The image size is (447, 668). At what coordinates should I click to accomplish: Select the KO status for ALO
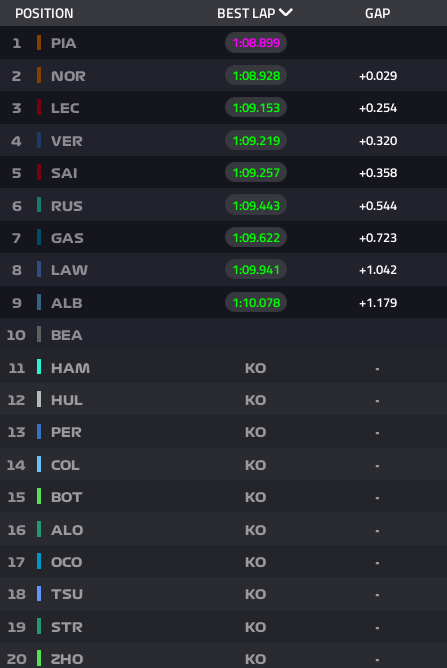click(256, 530)
